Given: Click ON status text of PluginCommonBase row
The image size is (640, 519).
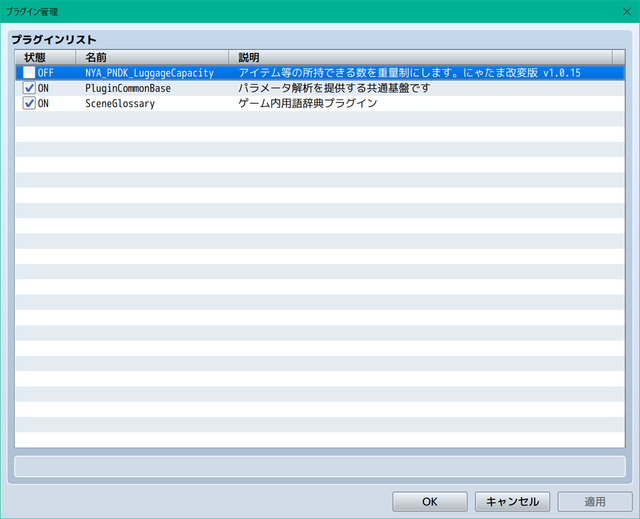Looking at the screenshot, I should [43, 88].
